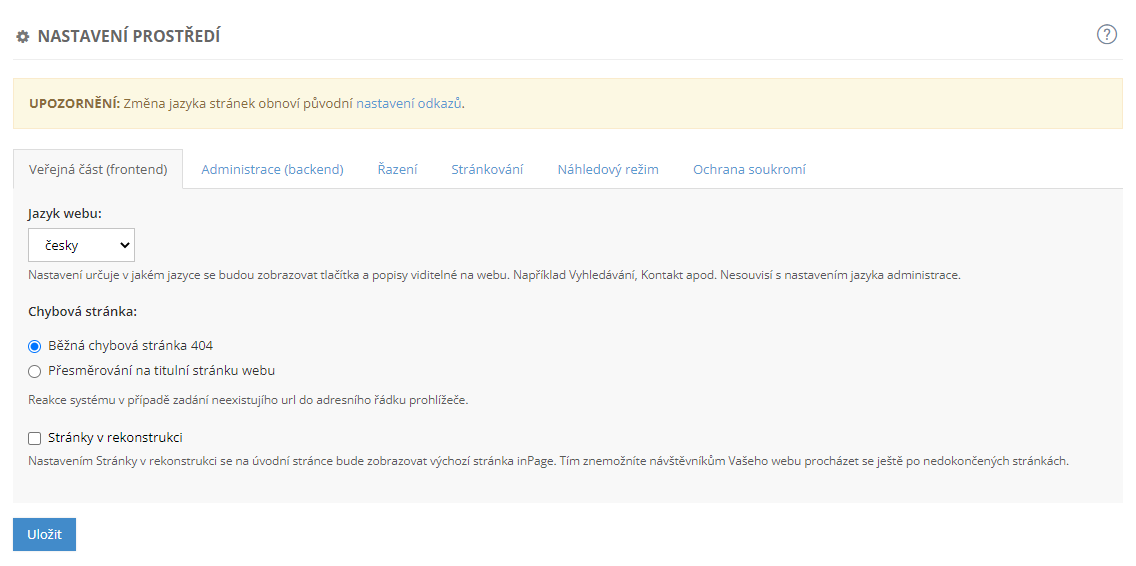The width and height of the screenshot is (1136, 566).
Task: Follow the 'nastavení odkazů' link
Action: click(409, 103)
